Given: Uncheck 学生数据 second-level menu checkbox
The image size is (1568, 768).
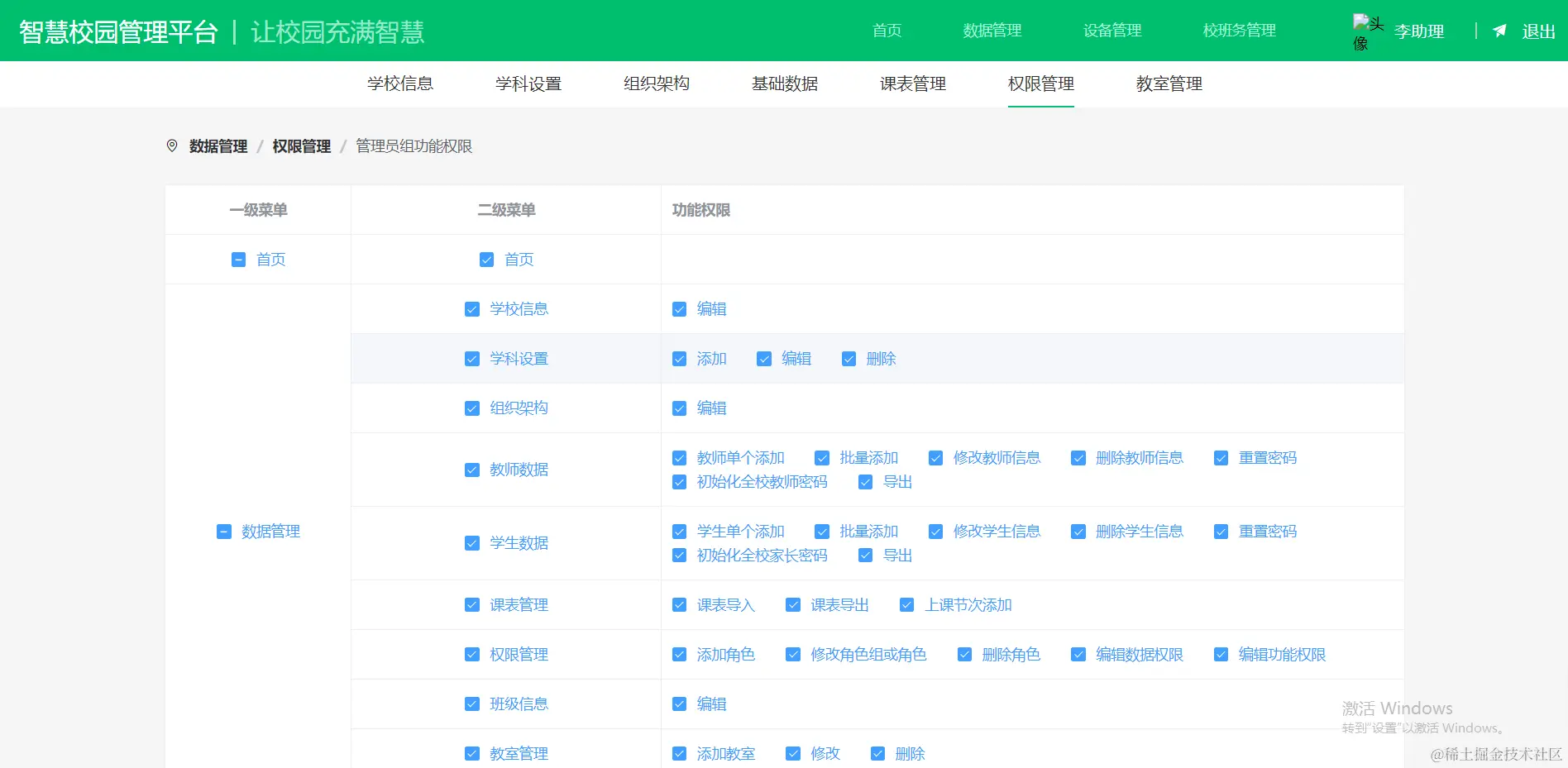Looking at the screenshot, I should point(471,543).
